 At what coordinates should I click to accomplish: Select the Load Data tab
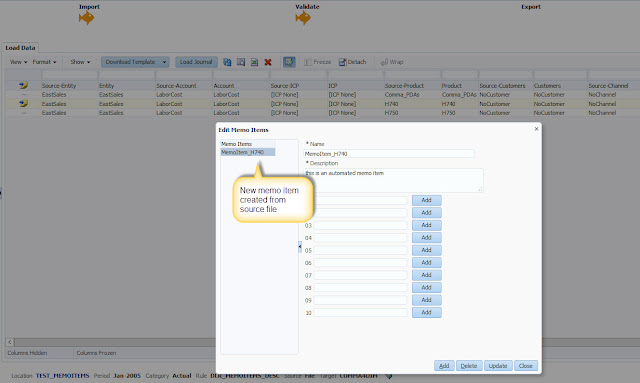tap(20, 48)
